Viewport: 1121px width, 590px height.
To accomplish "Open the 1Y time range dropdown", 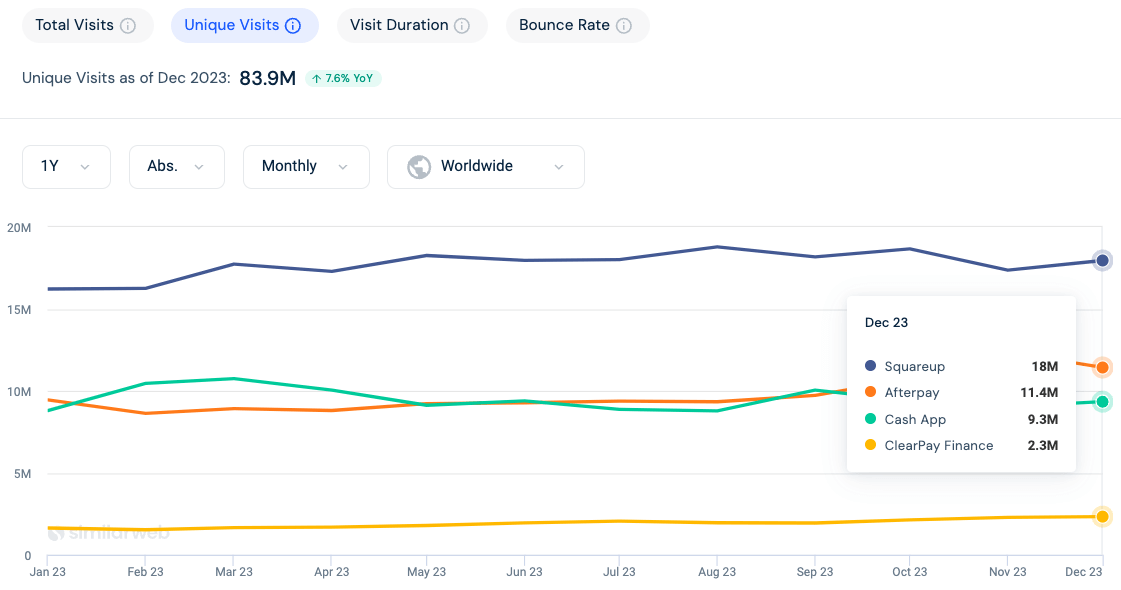I will [66, 167].
